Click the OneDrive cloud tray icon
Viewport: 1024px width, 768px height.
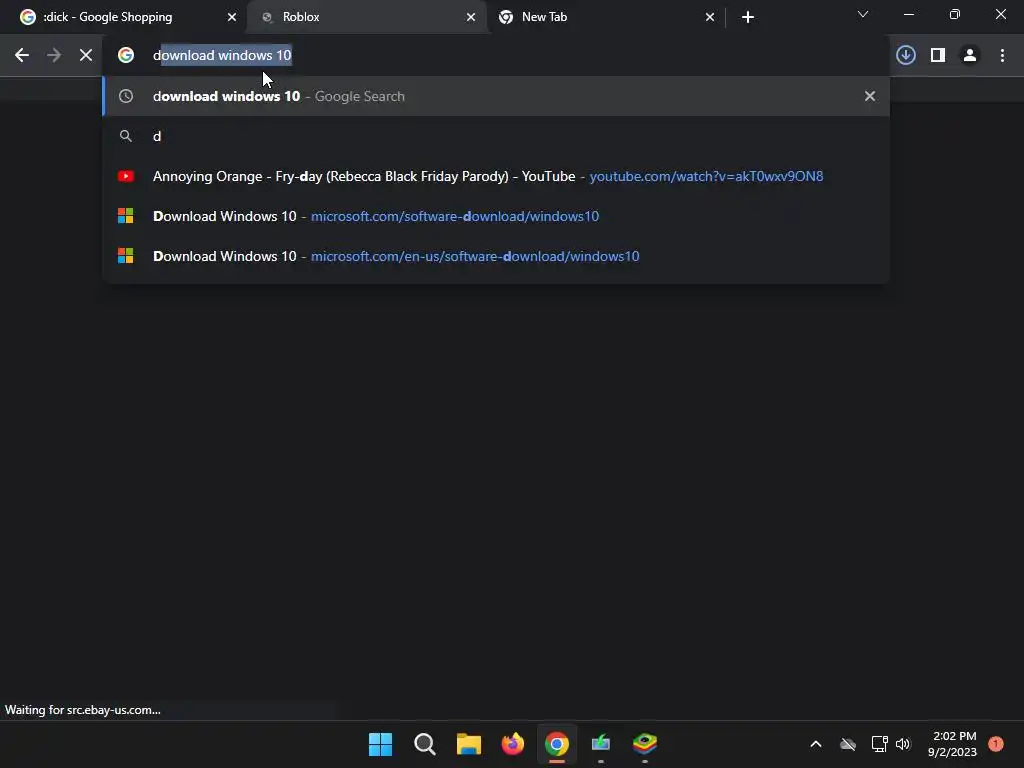(848, 744)
